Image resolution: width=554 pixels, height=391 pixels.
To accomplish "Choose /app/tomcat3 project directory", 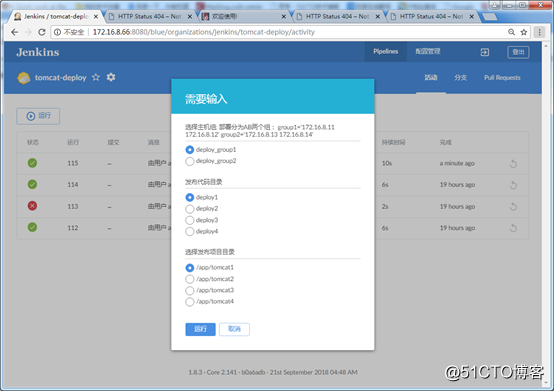I will (190, 290).
